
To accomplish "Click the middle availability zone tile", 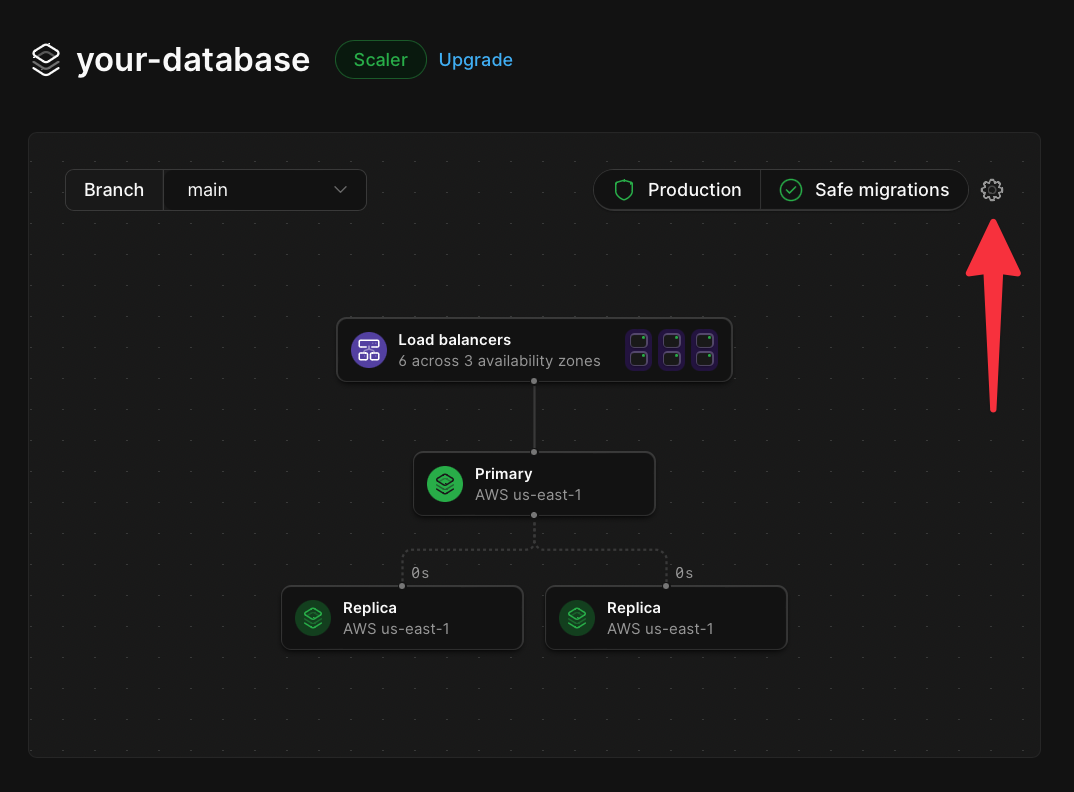I will [671, 350].
